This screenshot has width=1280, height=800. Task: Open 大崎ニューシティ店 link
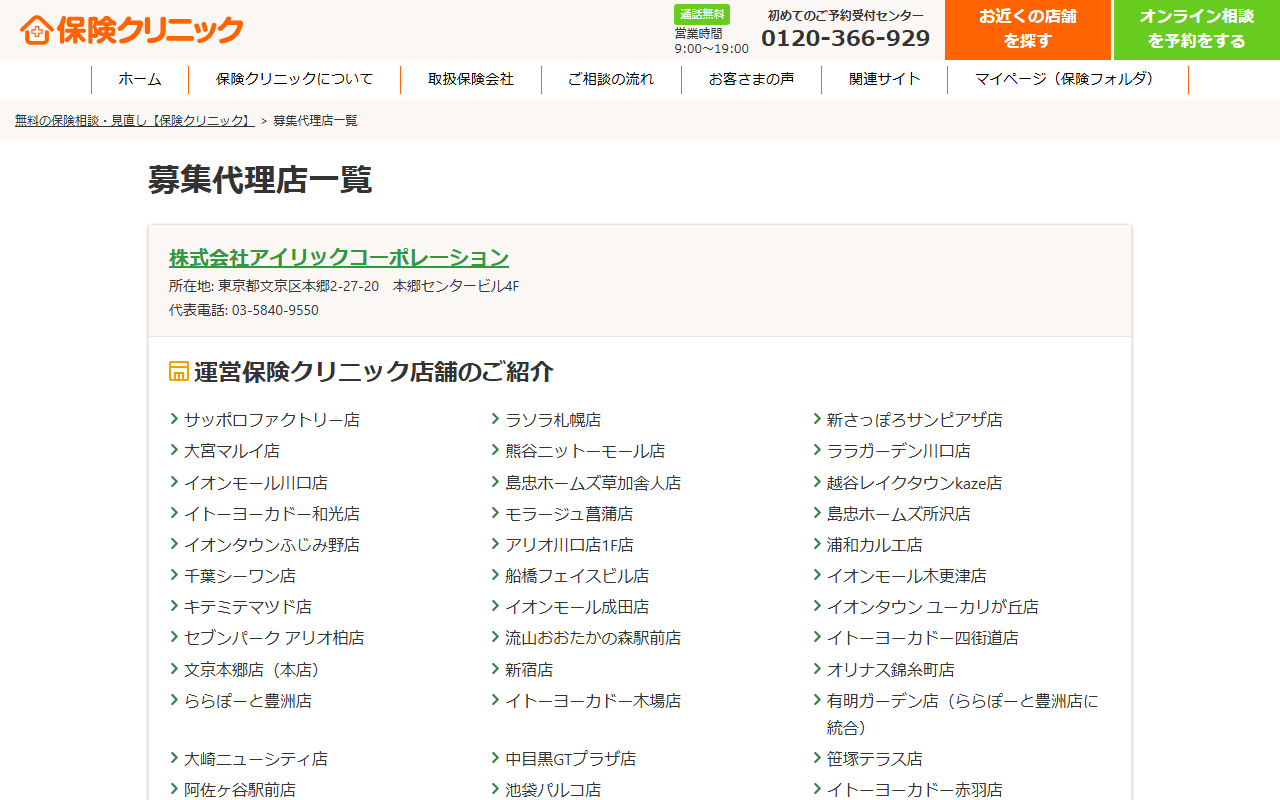(x=256, y=759)
